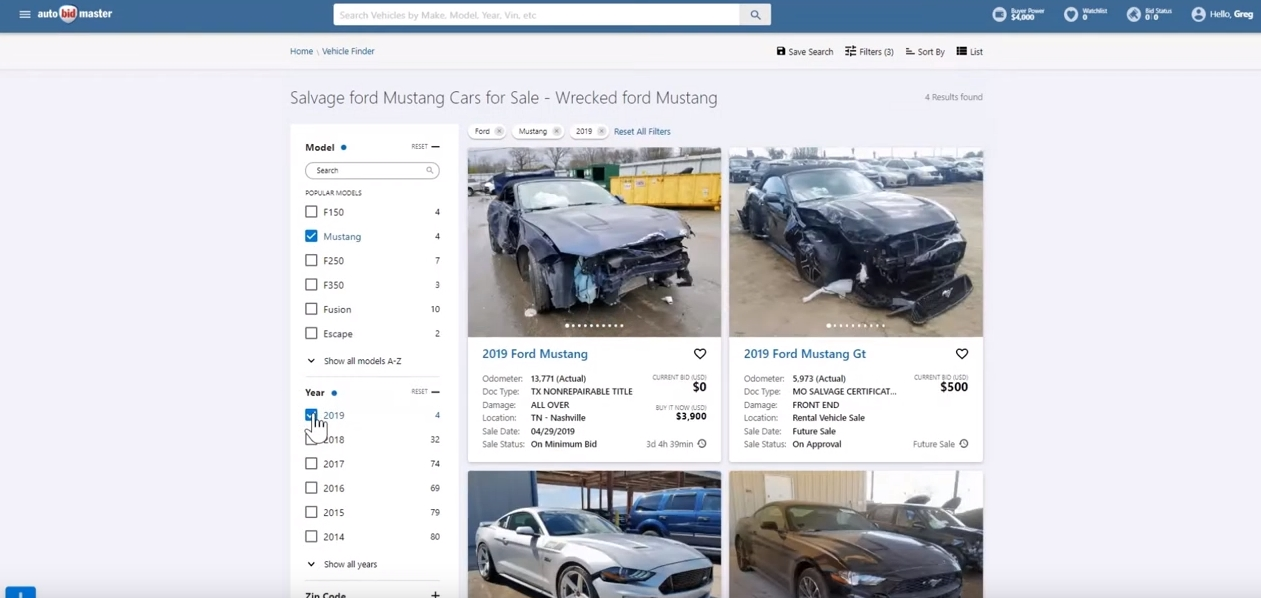
Task: Remove the Mustang filter chip
Action: 557,131
